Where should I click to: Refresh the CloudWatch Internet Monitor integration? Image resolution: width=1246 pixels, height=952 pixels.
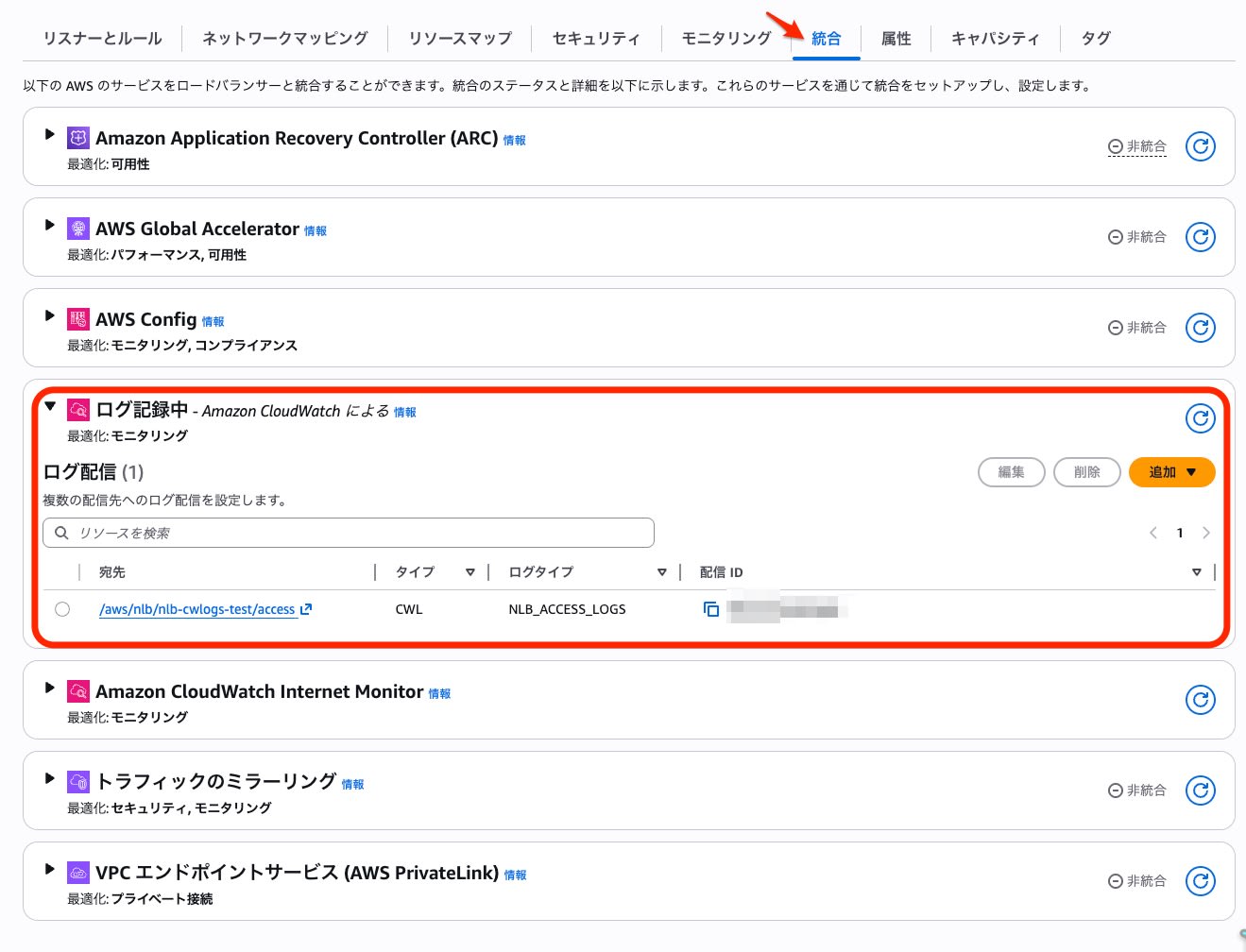(x=1200, y=700)
